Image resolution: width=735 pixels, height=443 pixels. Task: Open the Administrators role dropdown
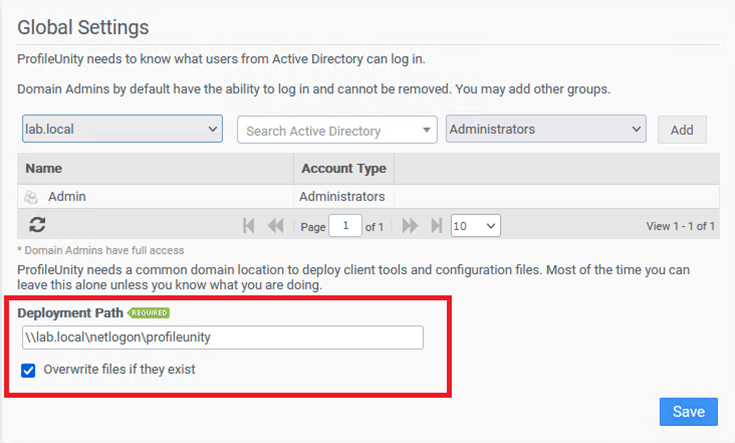[545, 129]
